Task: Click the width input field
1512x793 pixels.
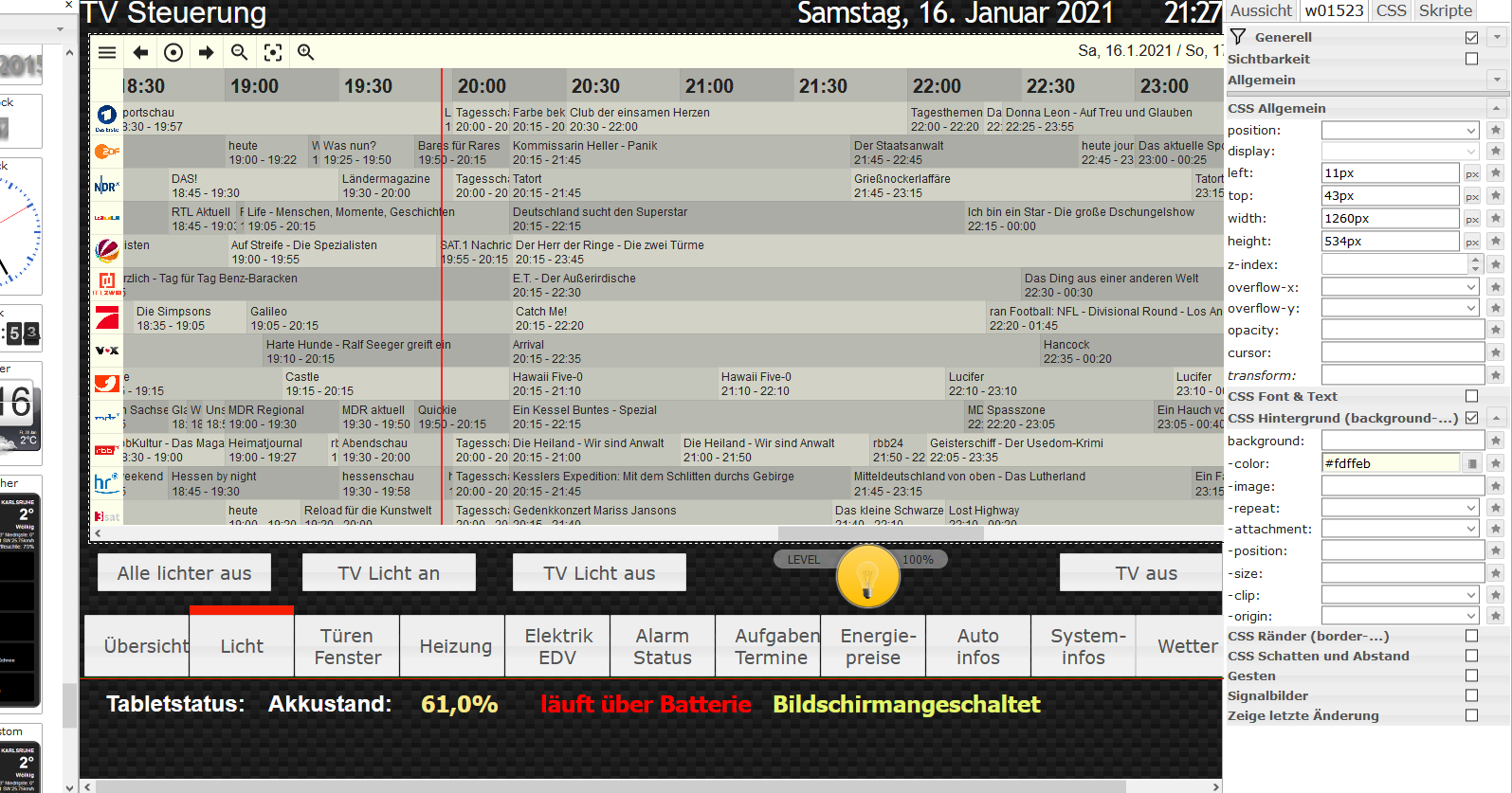Action: [1390, 218]
